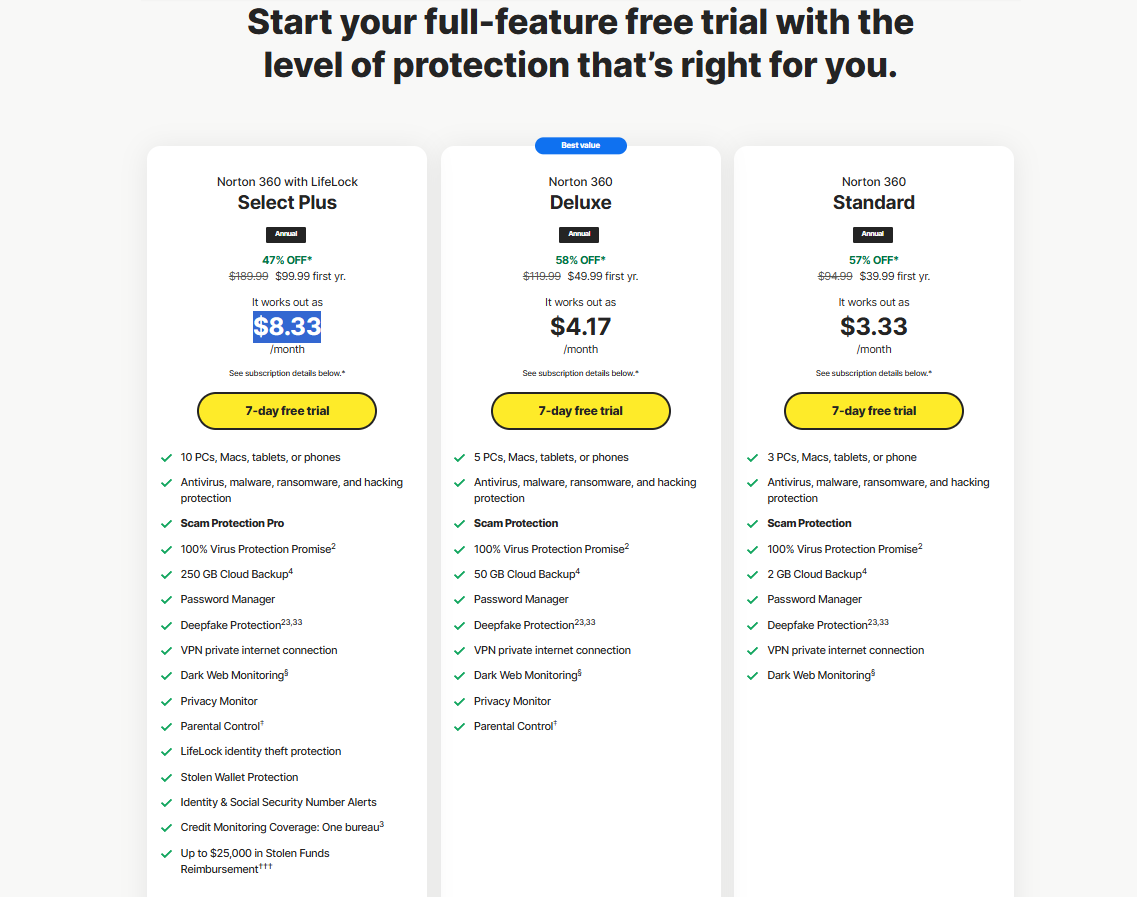Screen dimensions: 1137x897
Task: Click the highlighted $8.33 monthly price
Action: (286, 326)
